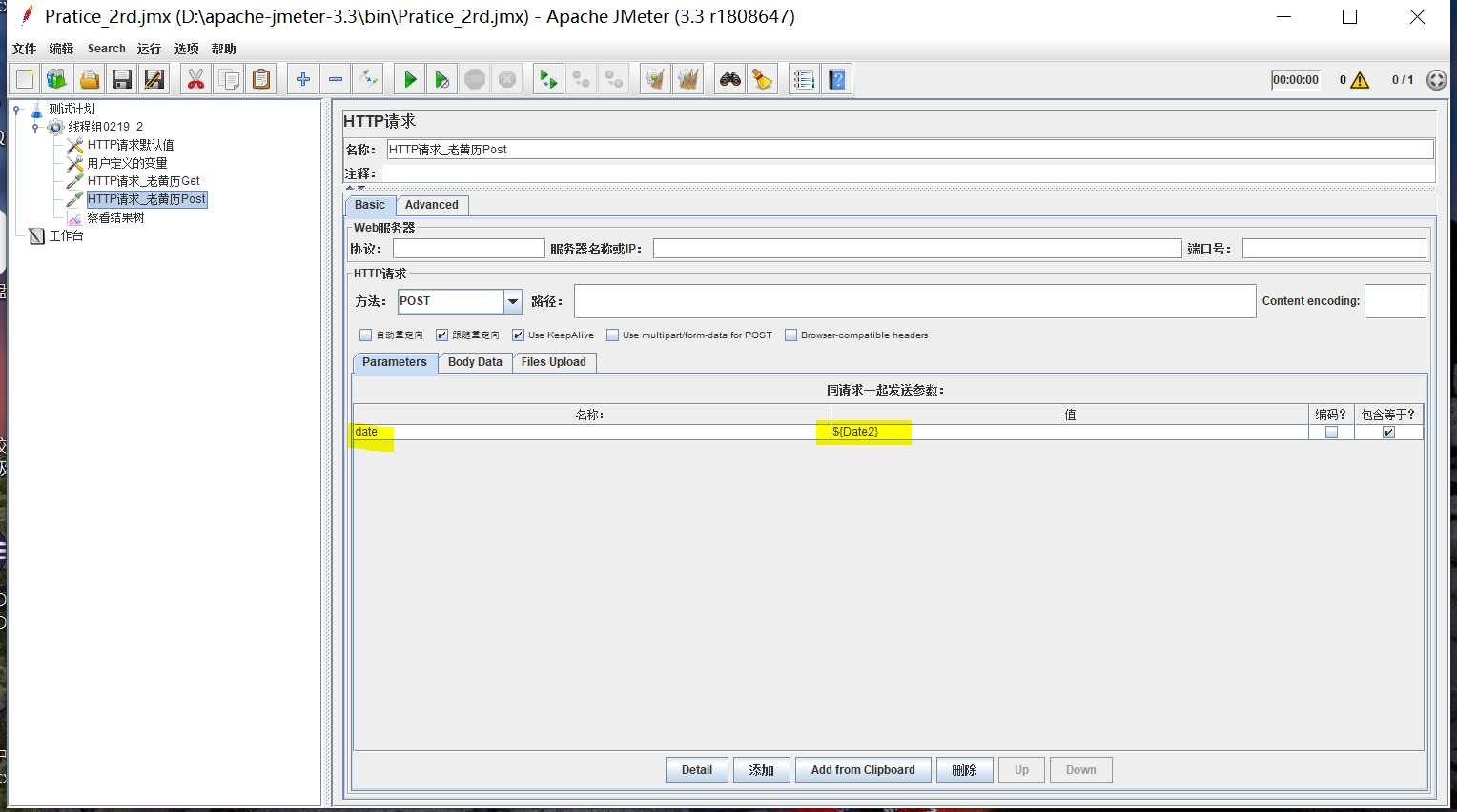Enable Browser-compatible headers checkbox

(x=790, y=335)
